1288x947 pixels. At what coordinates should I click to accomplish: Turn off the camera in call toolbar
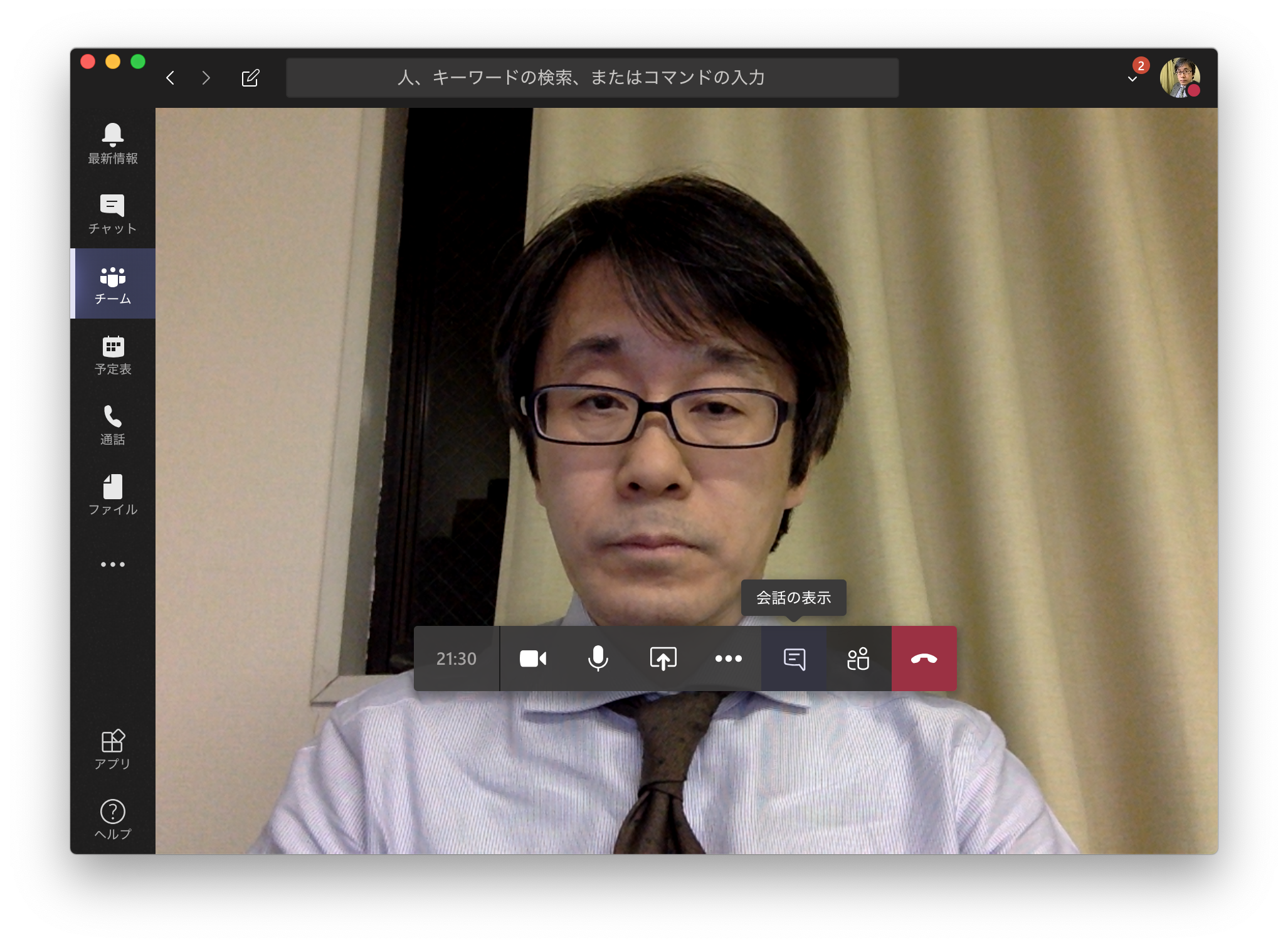533,659
